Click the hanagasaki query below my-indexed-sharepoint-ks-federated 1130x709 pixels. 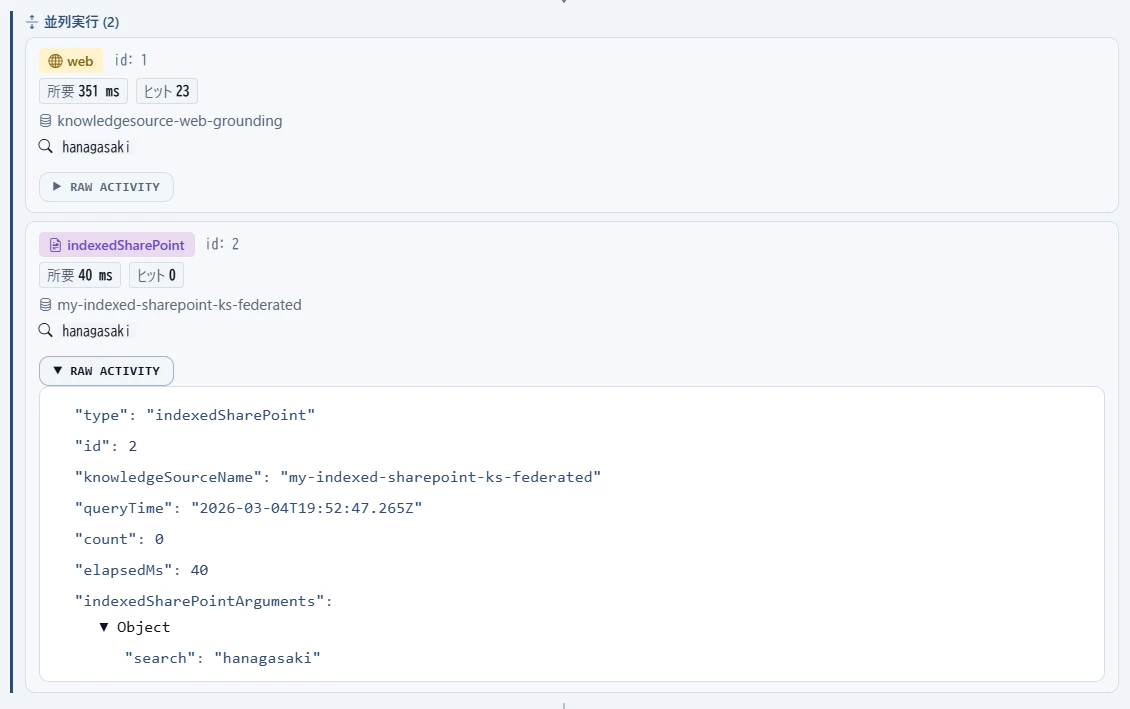[96, 331]
